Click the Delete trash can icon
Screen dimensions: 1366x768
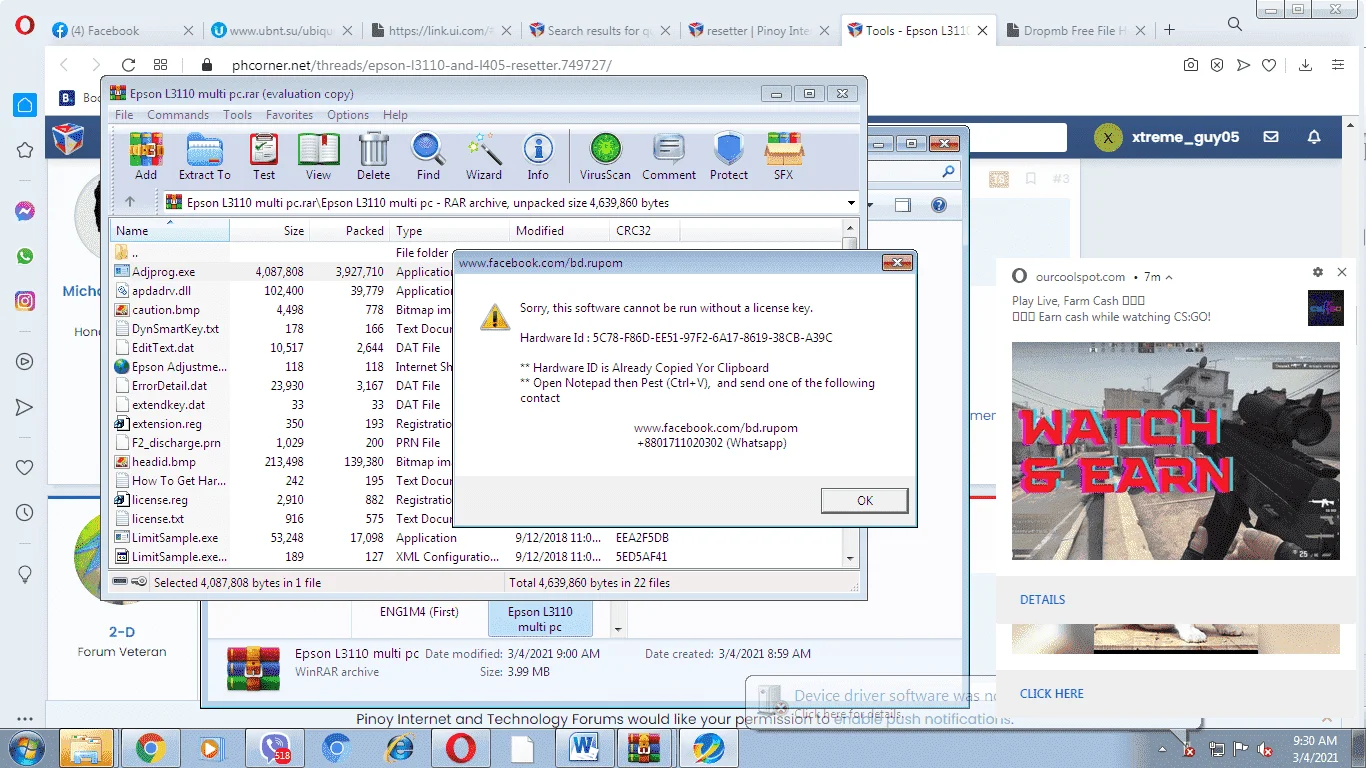point(373,157)
